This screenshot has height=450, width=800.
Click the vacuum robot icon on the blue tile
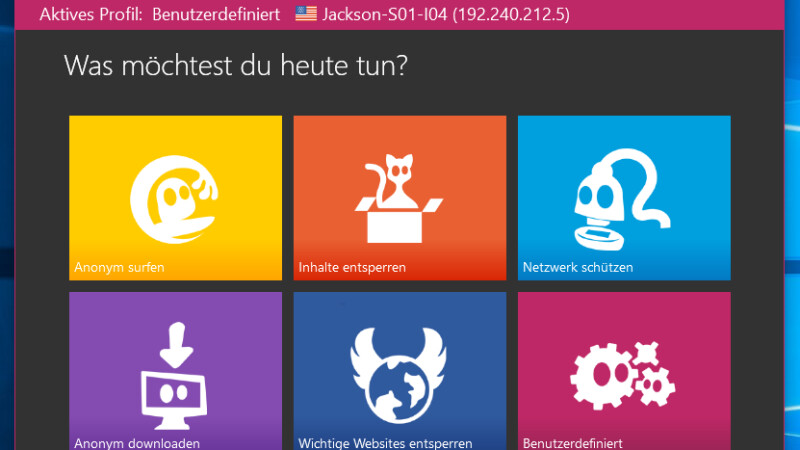click(622, 200)
